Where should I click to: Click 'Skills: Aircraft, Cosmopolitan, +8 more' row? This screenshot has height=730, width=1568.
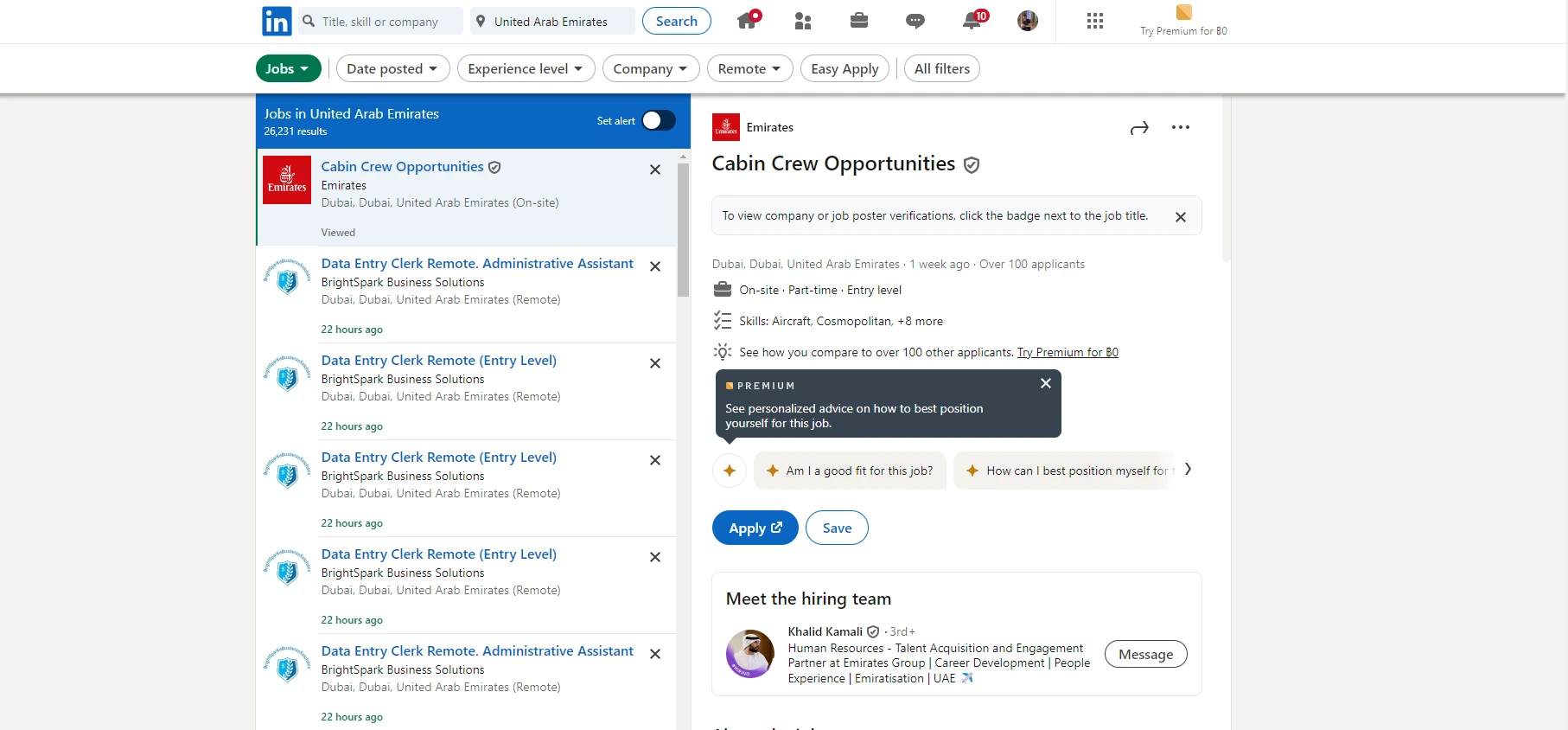click(x=840, y=321)
